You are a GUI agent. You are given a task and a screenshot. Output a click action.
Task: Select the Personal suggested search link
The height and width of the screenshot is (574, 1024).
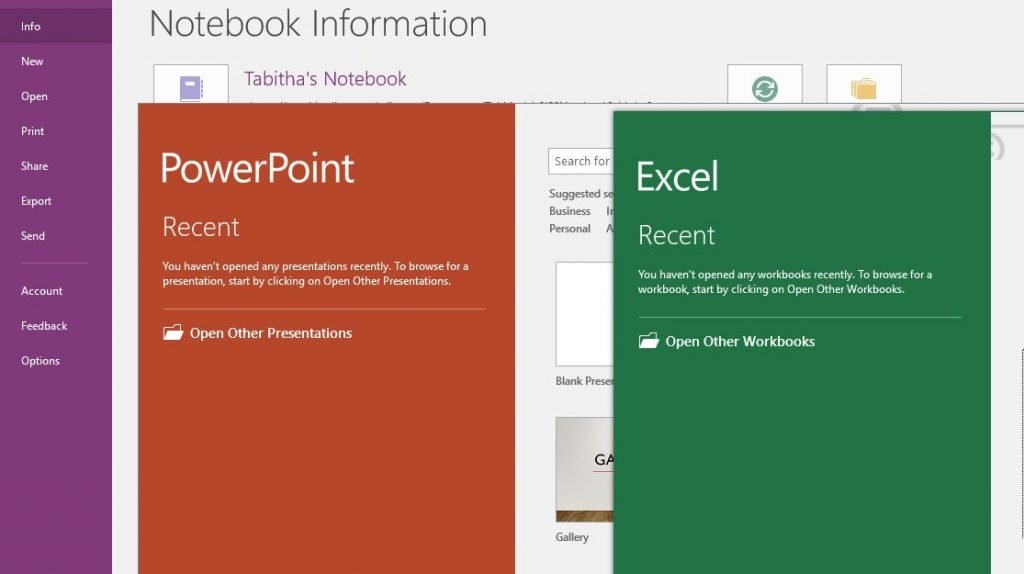click(570, 229)
